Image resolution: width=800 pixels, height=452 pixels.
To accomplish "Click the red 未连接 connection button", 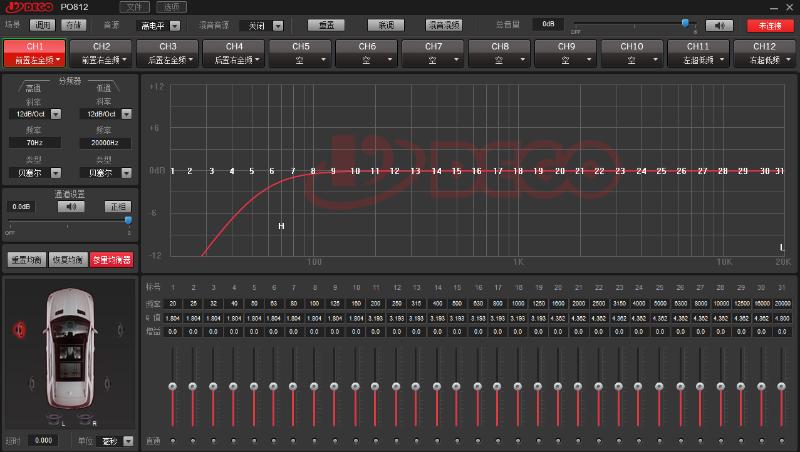I will click(768, 24).
